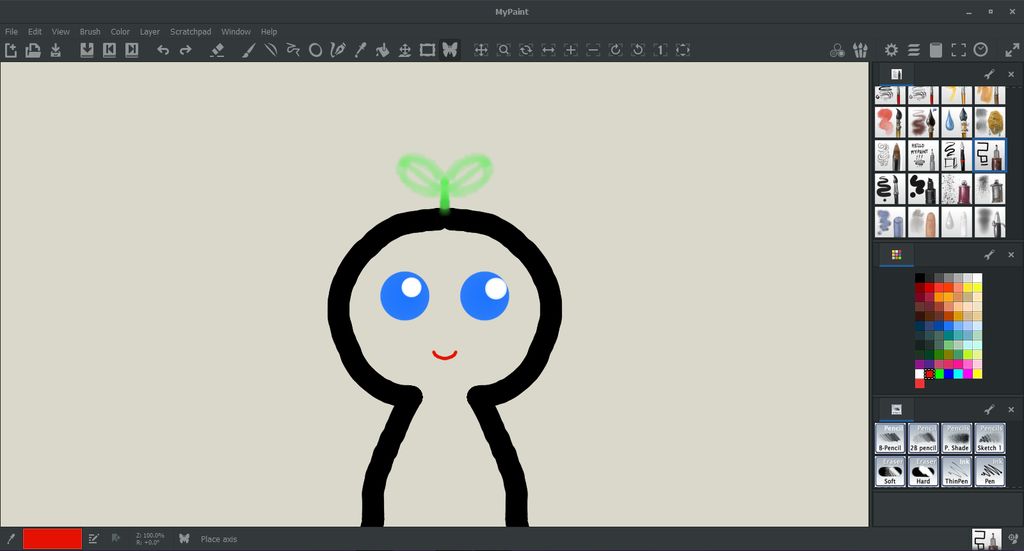Choose the Soft eraser brush
Screen dimensions: 1024x551
(889, 471)
